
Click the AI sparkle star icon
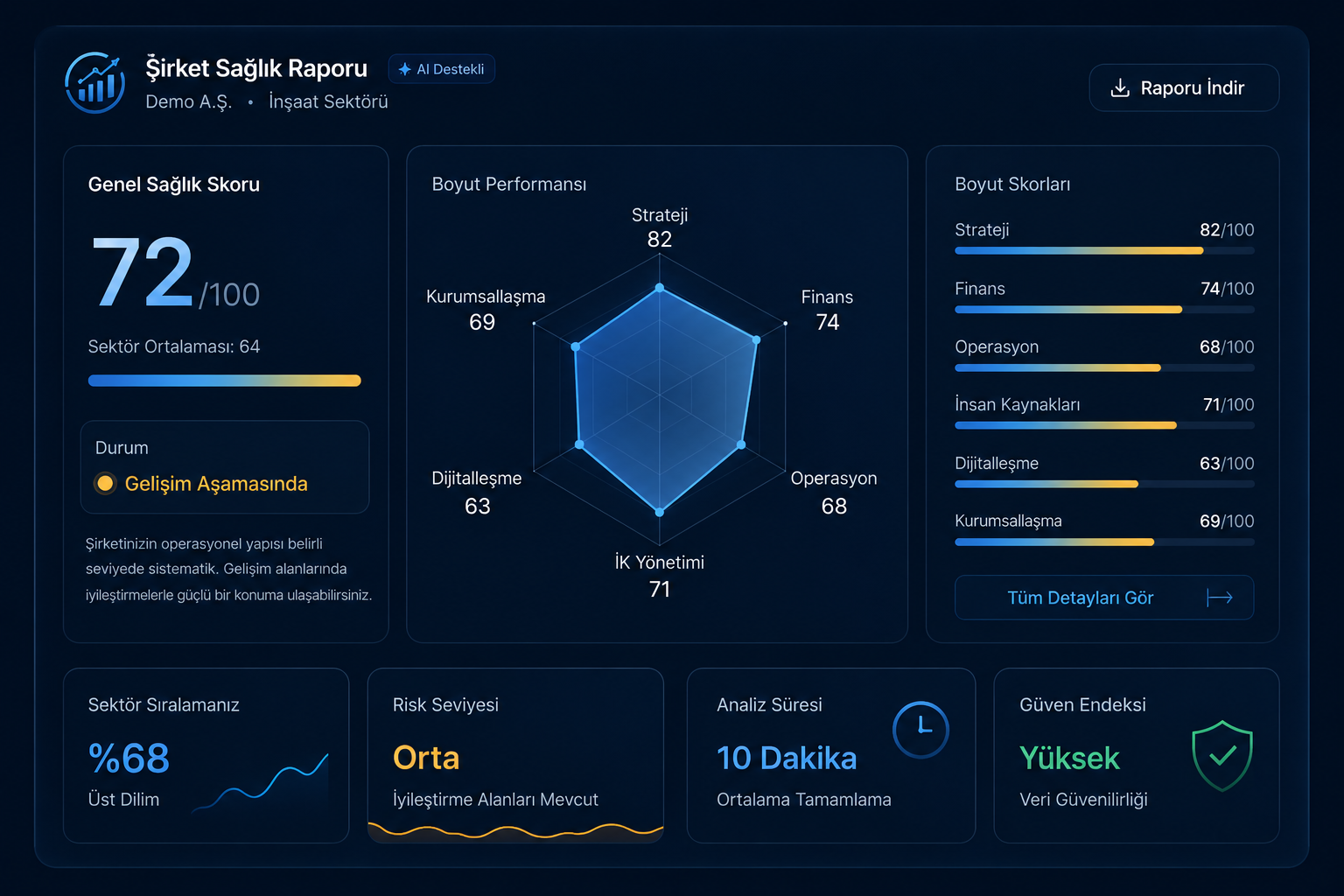point(404,69)
